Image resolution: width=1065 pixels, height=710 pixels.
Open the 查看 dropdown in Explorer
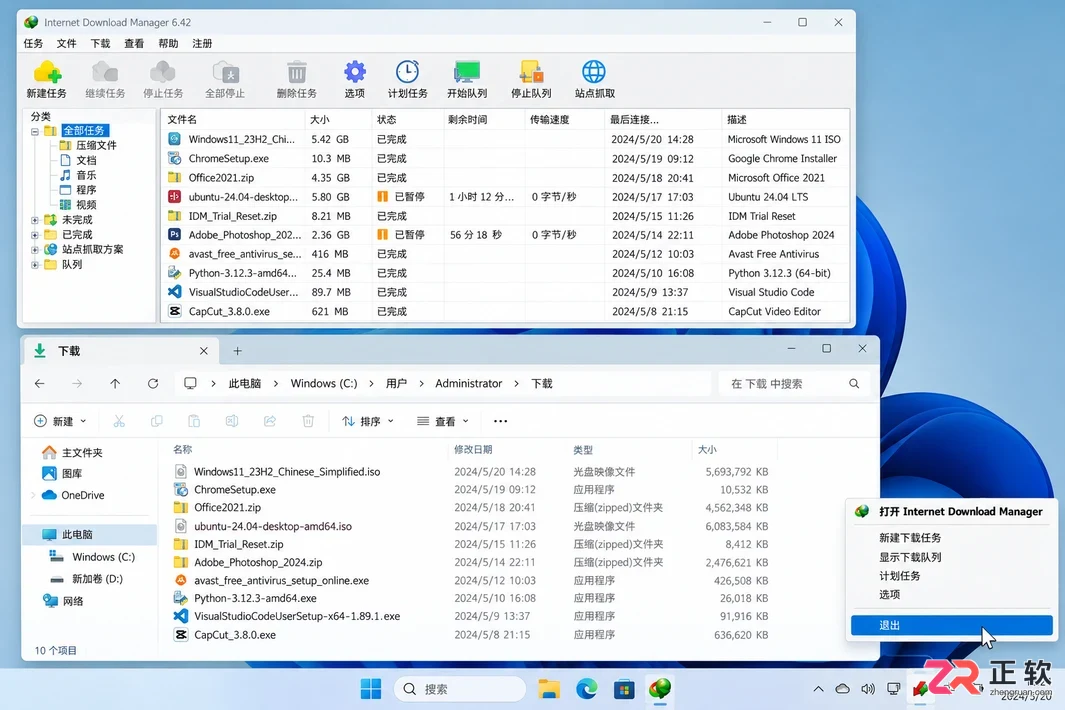point(443,421)
